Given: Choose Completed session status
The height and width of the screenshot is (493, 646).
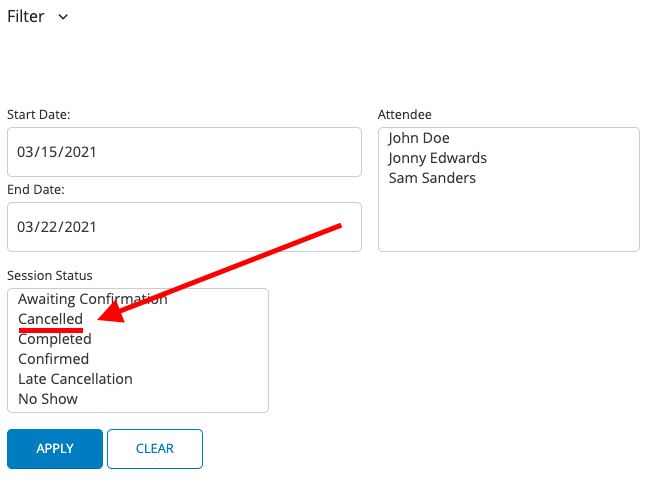Looking at the screenshot, I should pyautogui.click(x=55, y=339).
